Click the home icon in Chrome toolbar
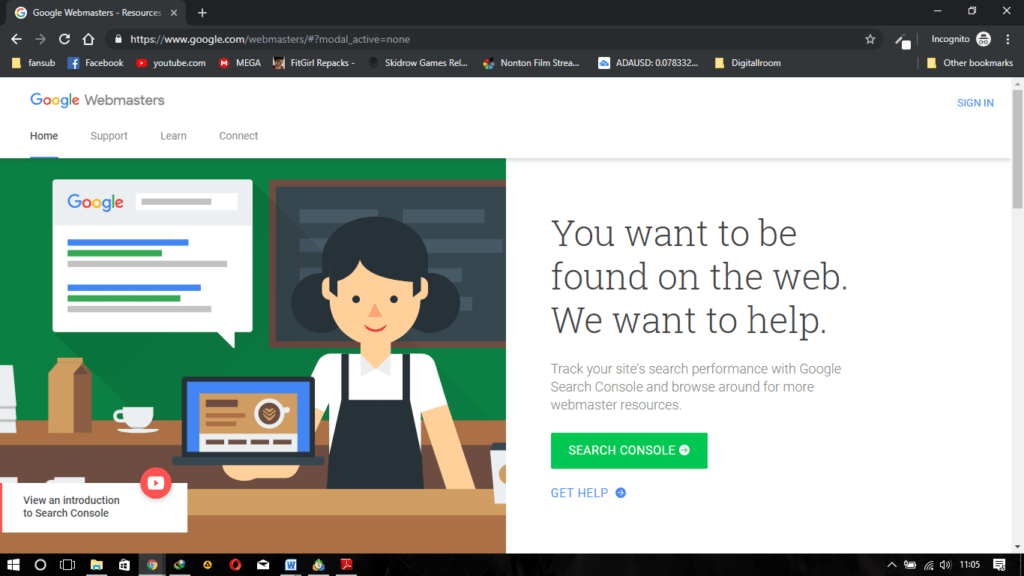Screen dimensions: 1024x576 (88, 38)
